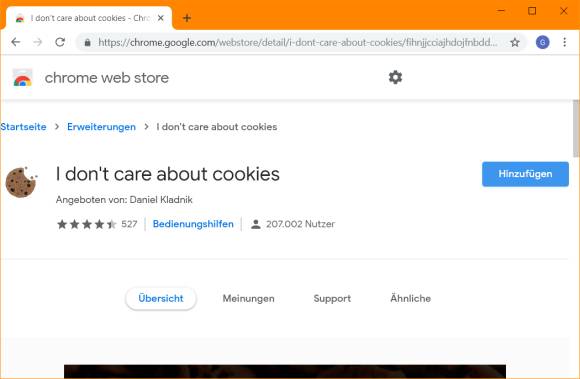This screenshot has width=580, height=379.
Task: Reload the page with the refresh icon
Action: pos(60,42)
